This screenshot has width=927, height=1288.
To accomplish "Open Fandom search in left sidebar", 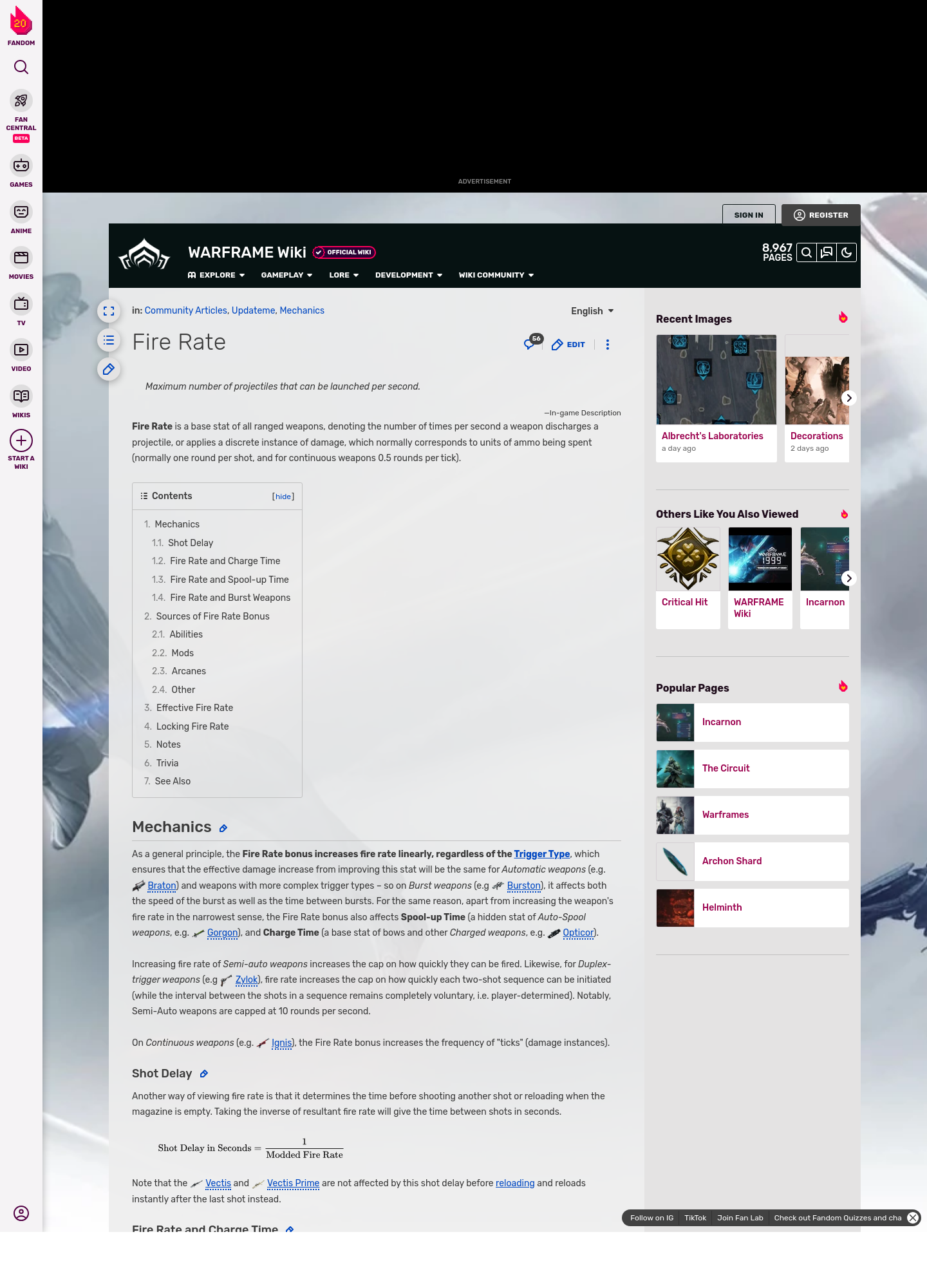I will 21,67.
